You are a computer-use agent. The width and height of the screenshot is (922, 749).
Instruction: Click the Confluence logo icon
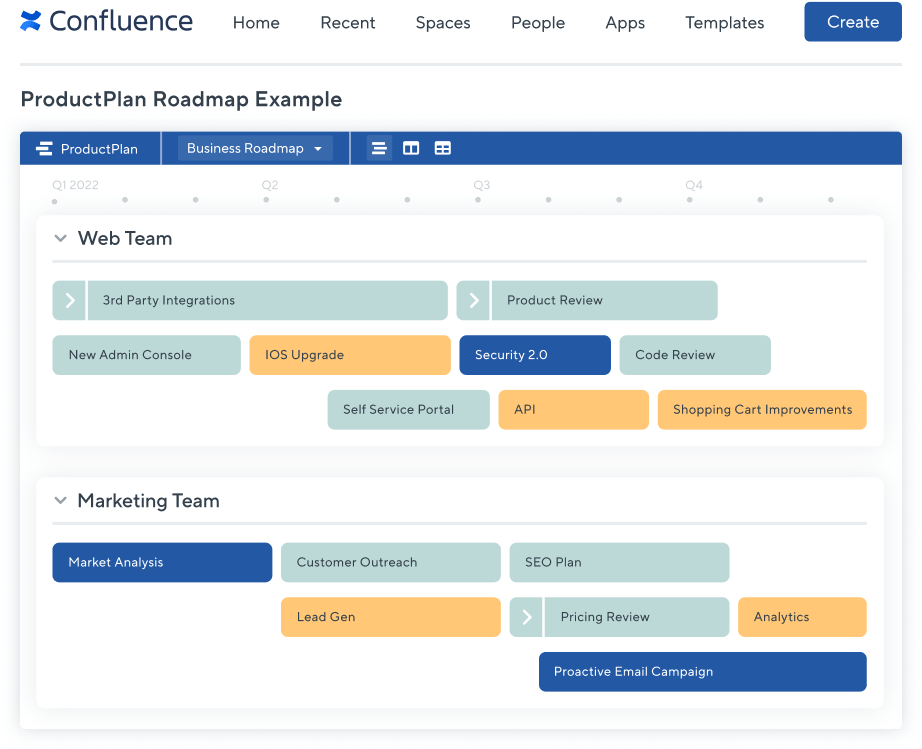click(31, 21)
